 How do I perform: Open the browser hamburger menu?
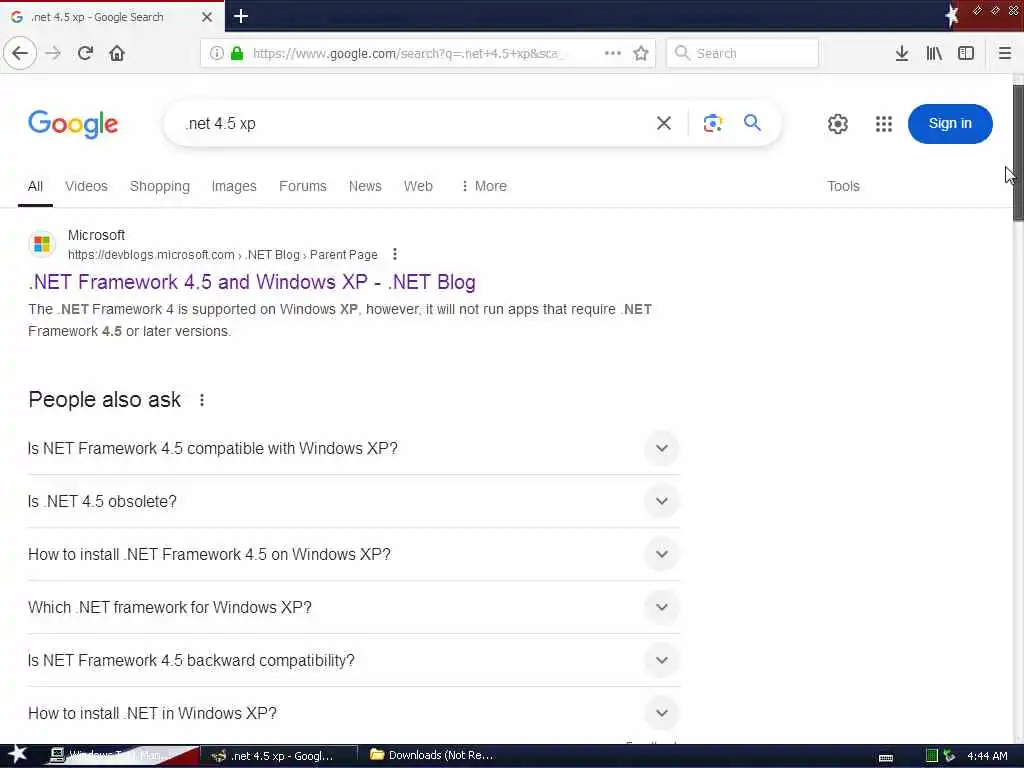point(1005,53)
